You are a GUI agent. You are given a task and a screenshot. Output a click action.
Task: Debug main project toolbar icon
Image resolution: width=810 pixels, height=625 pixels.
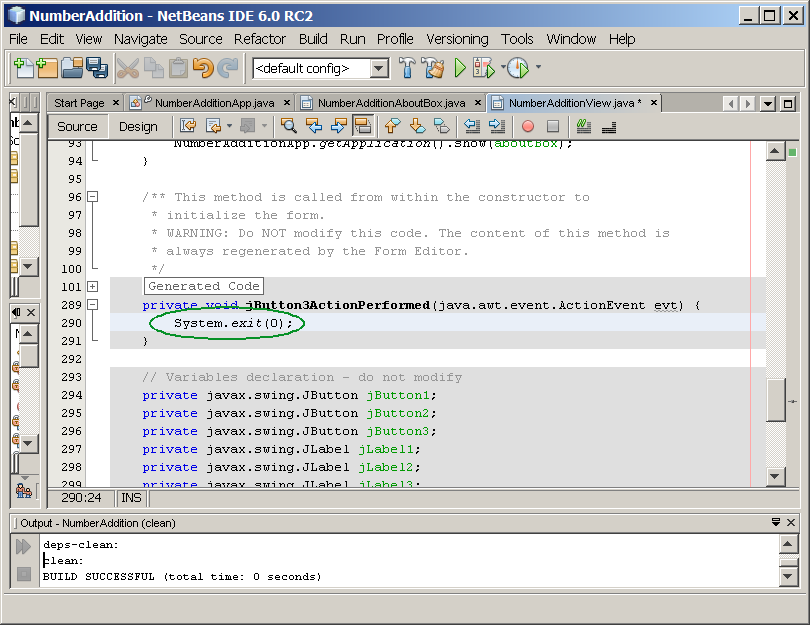pos(484,68)
